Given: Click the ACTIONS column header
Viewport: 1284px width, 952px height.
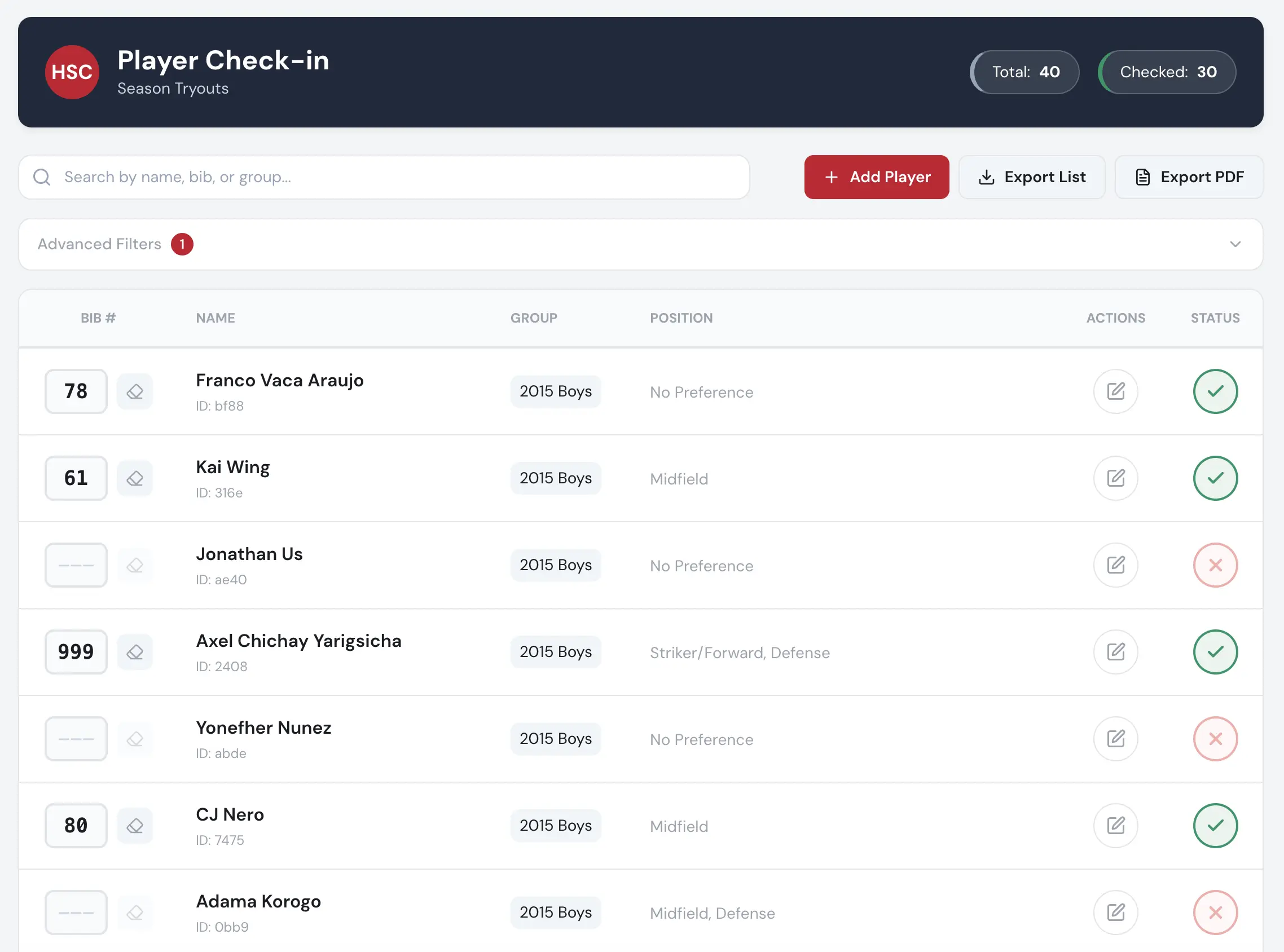Looking at the screenshot, I should pos(1116,318).
